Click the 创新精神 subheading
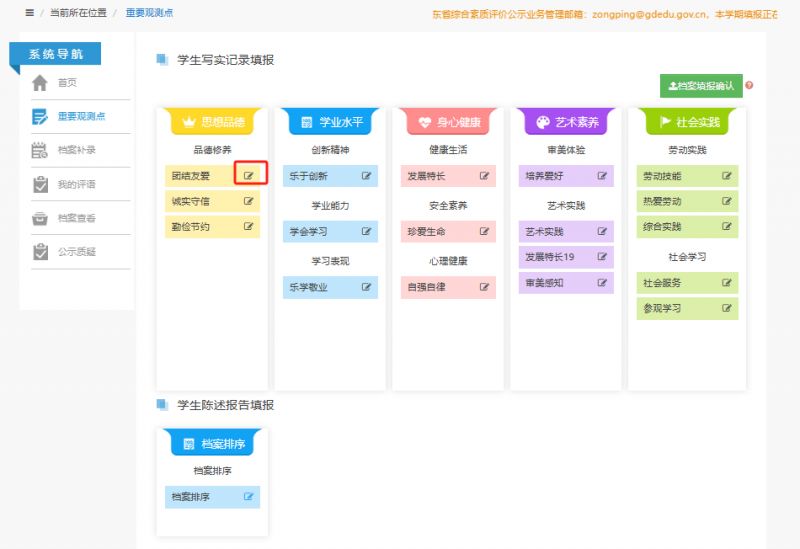 [331, 150]
